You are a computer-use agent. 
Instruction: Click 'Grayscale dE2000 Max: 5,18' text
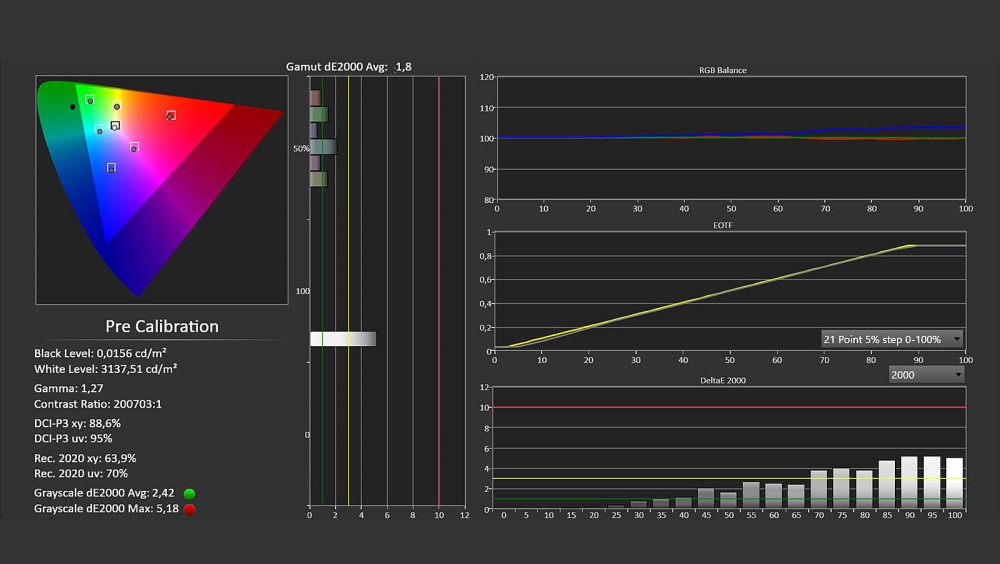click(107, 508)
